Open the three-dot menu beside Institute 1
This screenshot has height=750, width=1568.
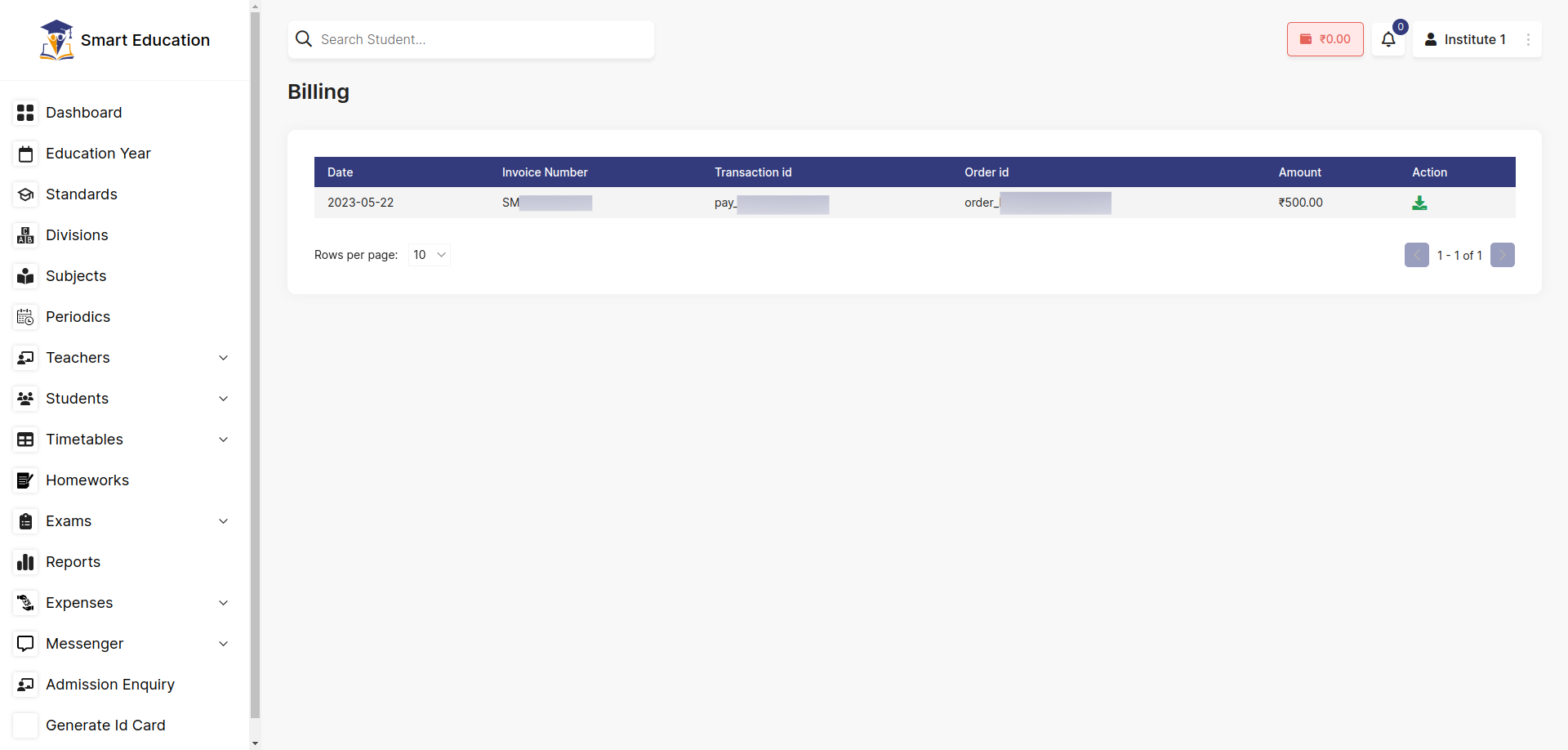[1528, 39]
